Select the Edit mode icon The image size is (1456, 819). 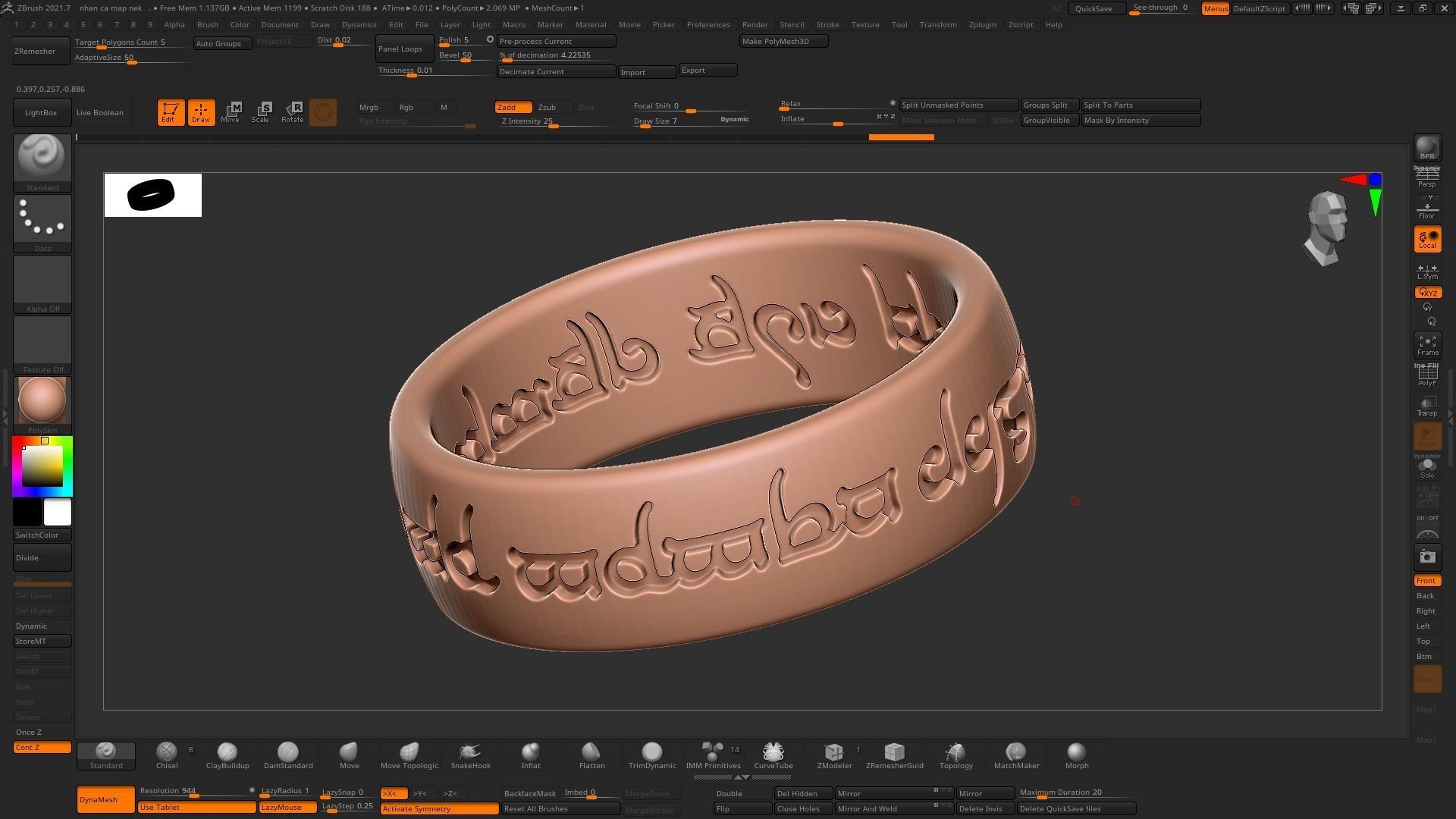click(x=171, y=112)
